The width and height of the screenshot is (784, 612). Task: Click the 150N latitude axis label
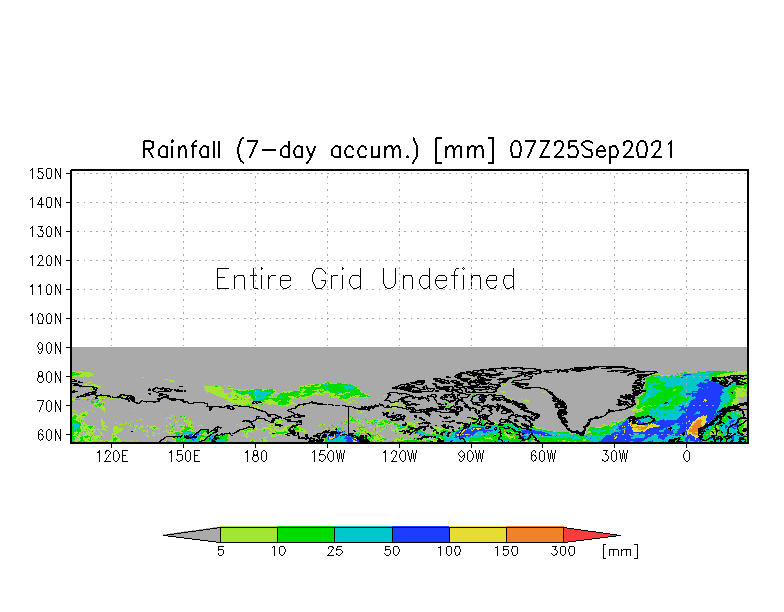point(46,174)
